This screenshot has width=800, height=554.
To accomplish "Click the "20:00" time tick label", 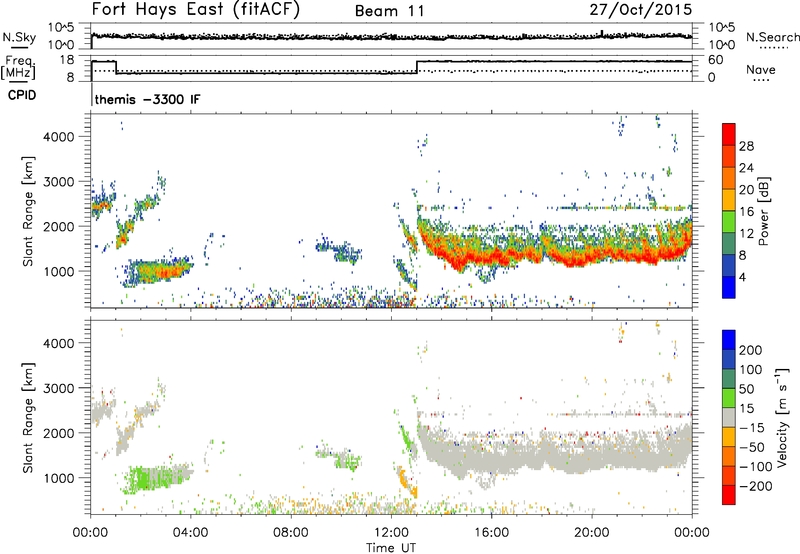I will [x=592, y=533].
